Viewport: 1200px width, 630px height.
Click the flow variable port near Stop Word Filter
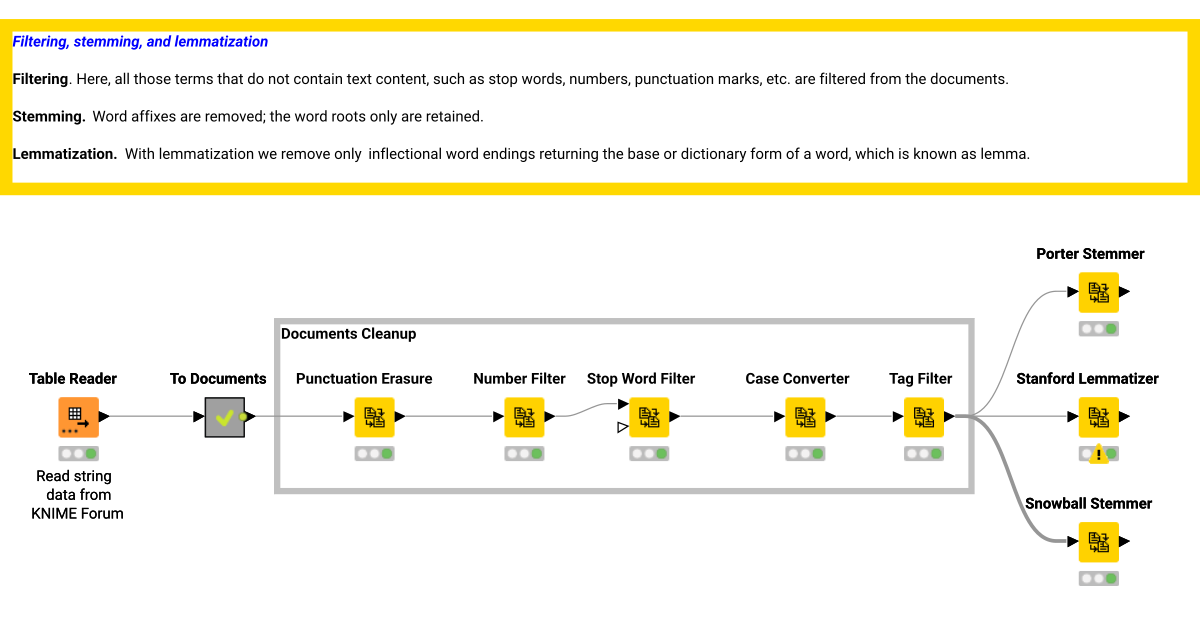(x=622, y=426)
